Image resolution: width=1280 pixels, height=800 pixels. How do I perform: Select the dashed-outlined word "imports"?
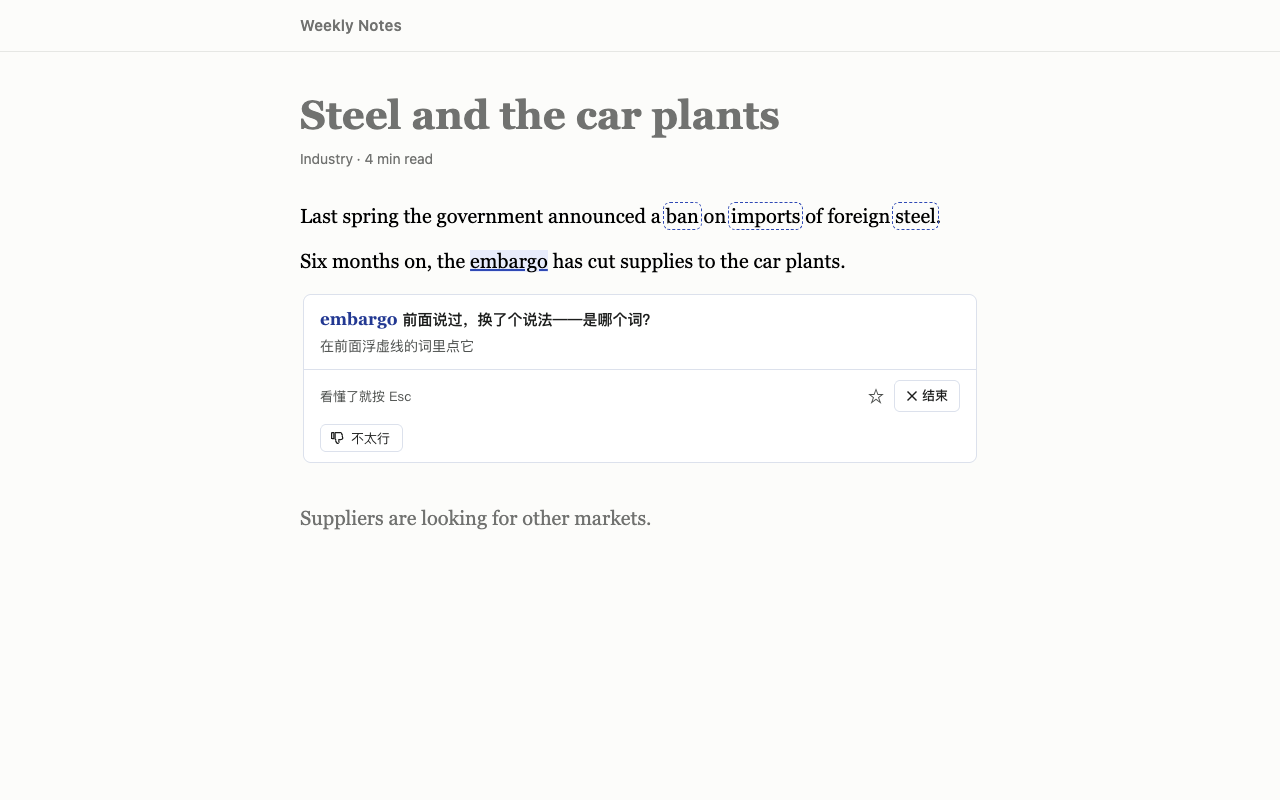click(x=766, y=216)
